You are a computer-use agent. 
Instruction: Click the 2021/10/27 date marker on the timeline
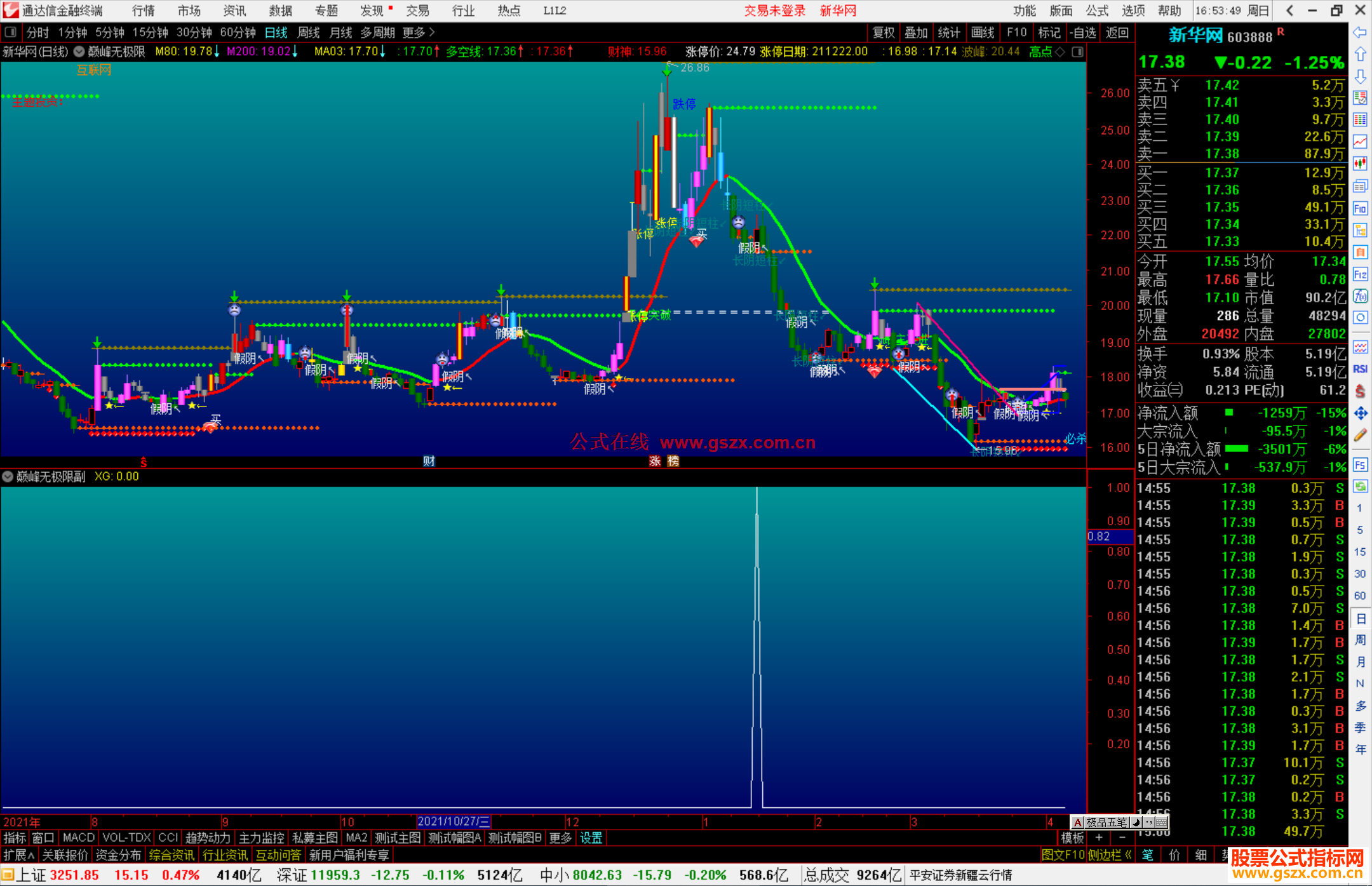click(453, 821)
